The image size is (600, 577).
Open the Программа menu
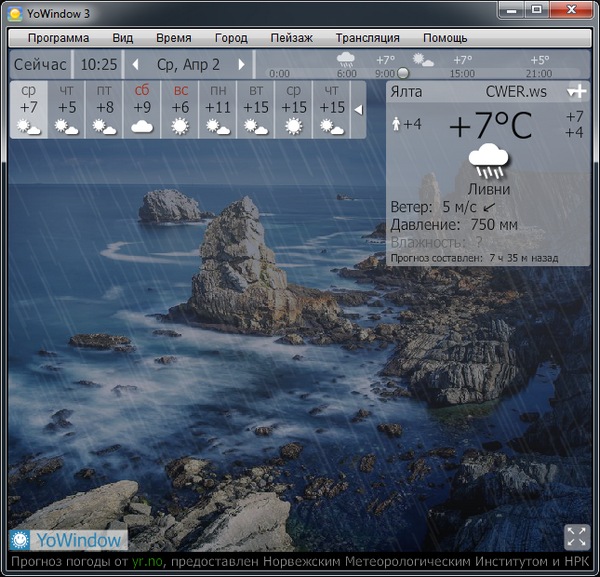[58, 38]
